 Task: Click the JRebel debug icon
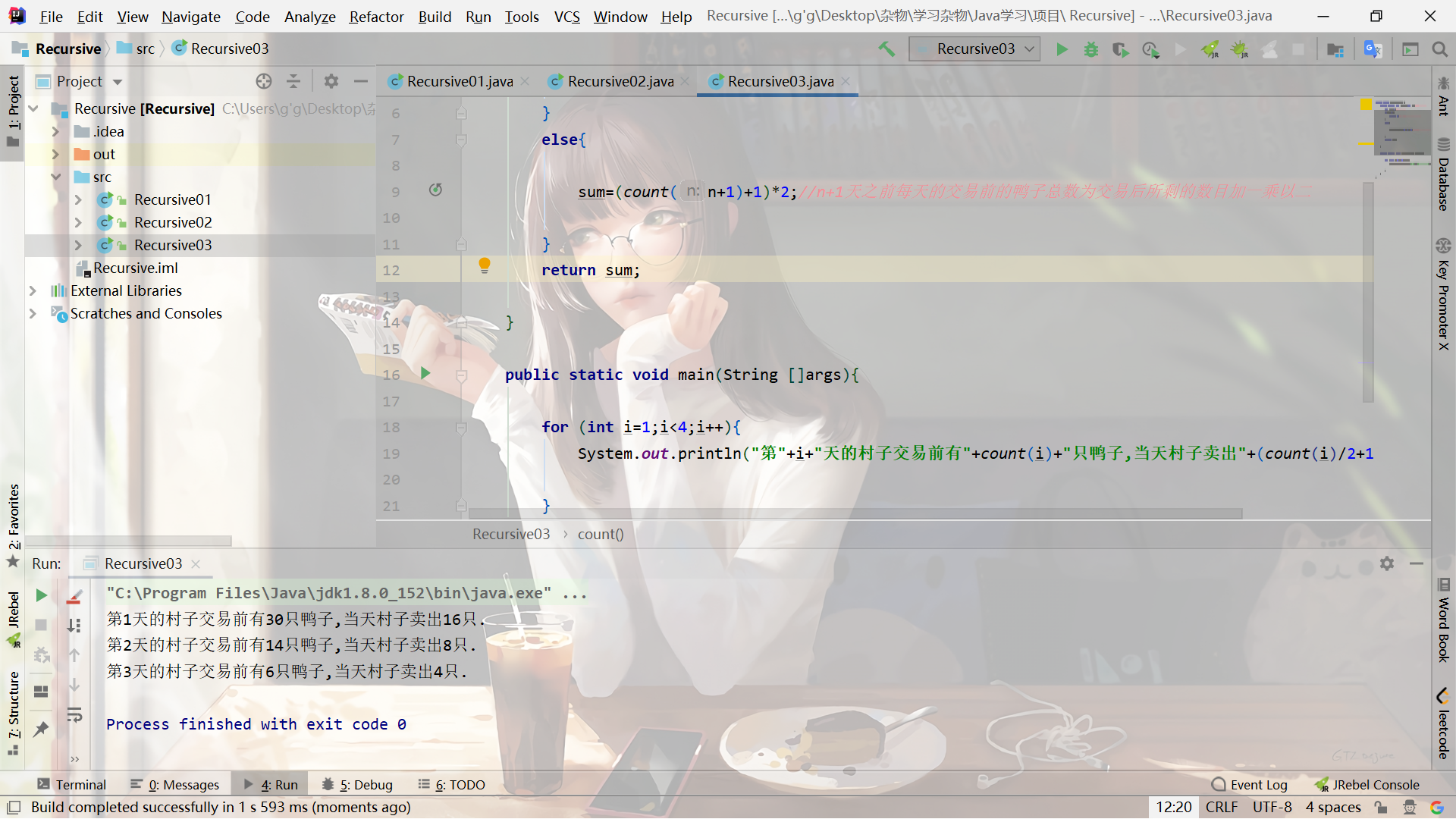pyautogui.click(x=1239, y=49)
